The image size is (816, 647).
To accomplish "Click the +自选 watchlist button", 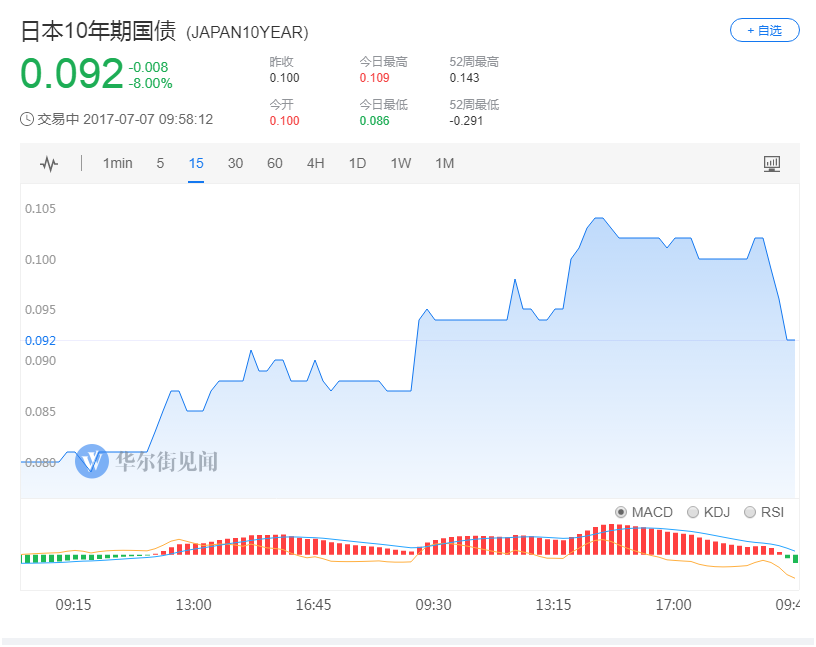I will coord(764,30).
